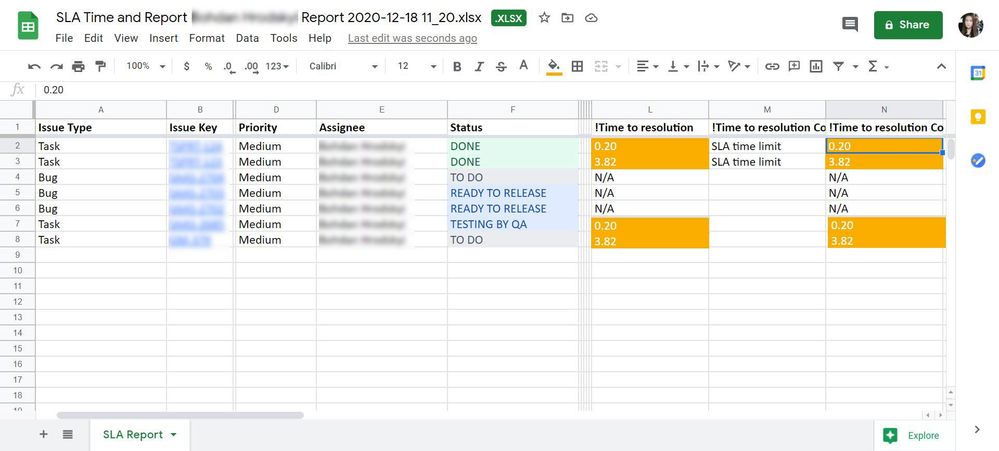Click the Move to folder icon
The width and height of the screenshot is (999, 451).
pyautogui.click(x=567, y=18)
